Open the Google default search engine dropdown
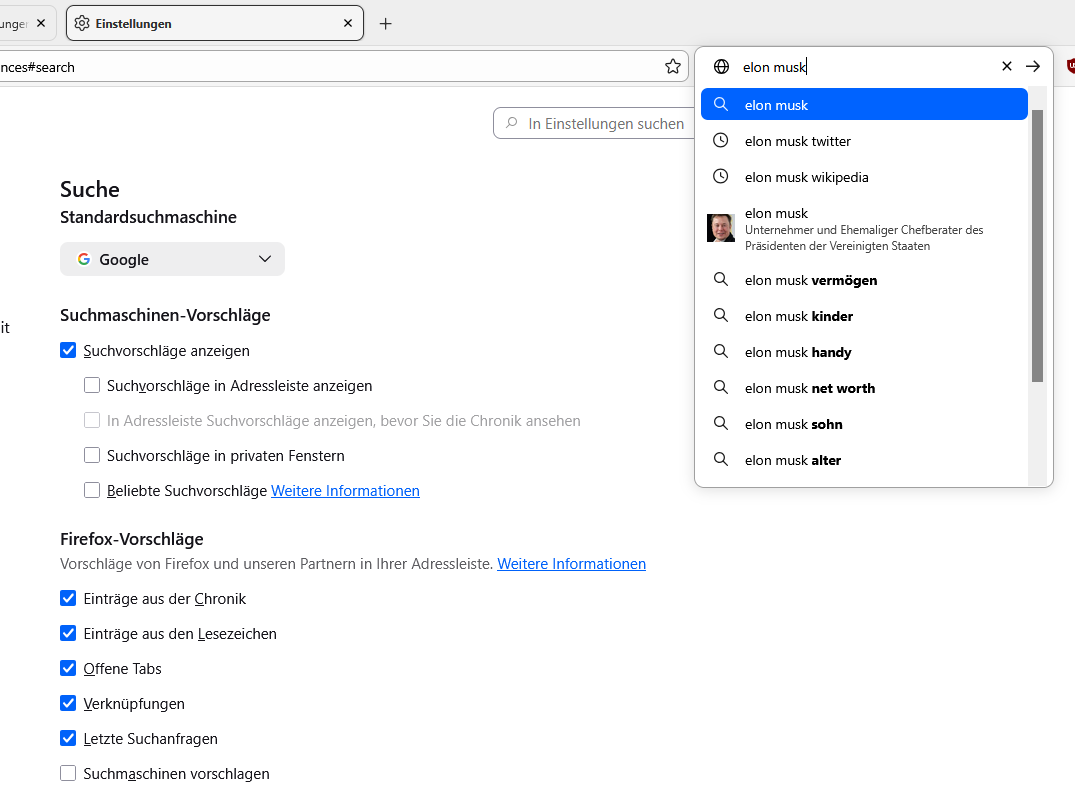This screenshot has height=796, width=1075. coord(172,259)
